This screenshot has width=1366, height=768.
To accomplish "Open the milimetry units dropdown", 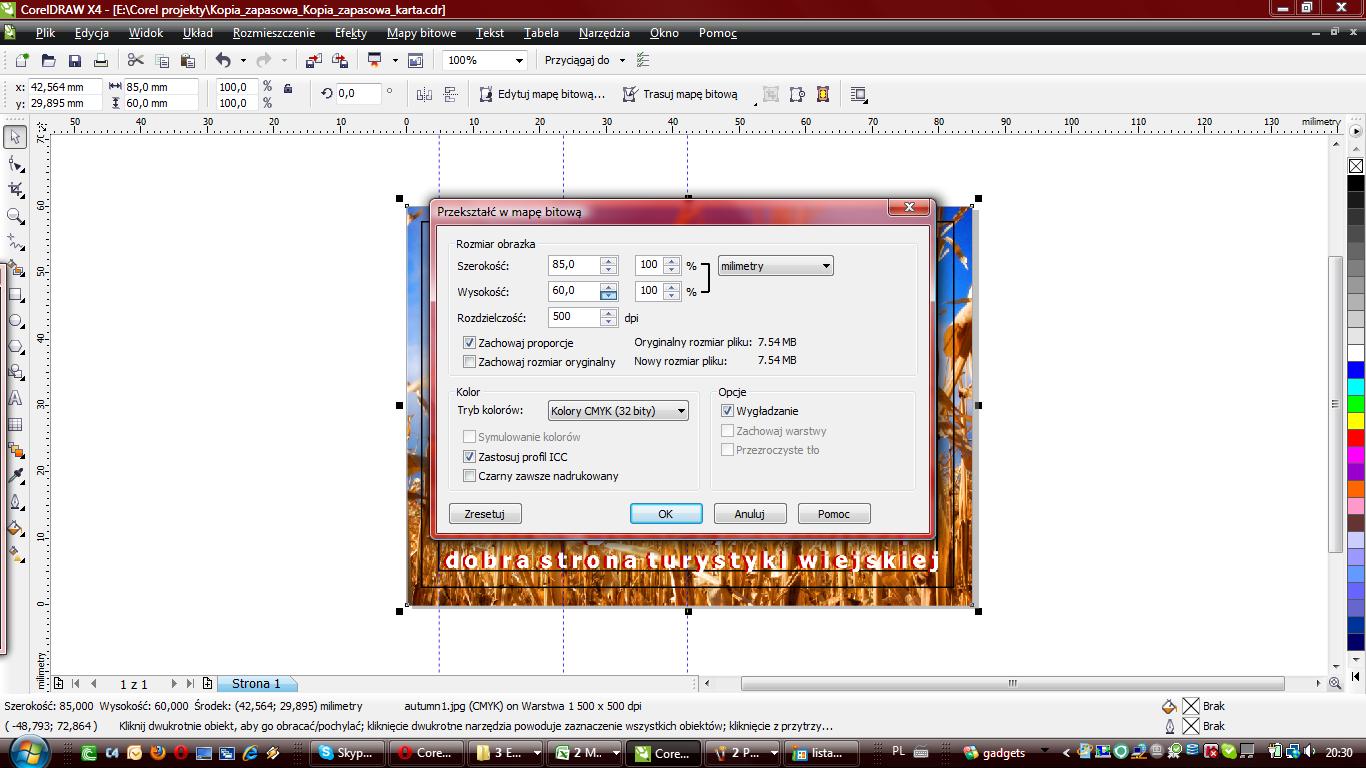I will point(775,266).
